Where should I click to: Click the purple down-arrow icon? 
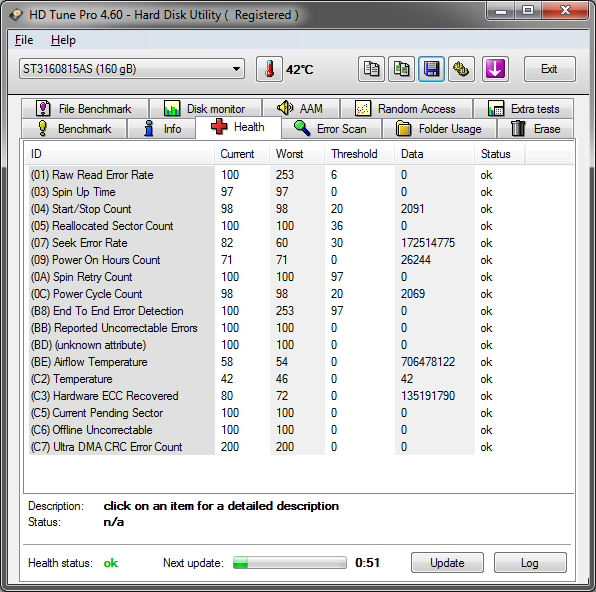coord(495,69)
